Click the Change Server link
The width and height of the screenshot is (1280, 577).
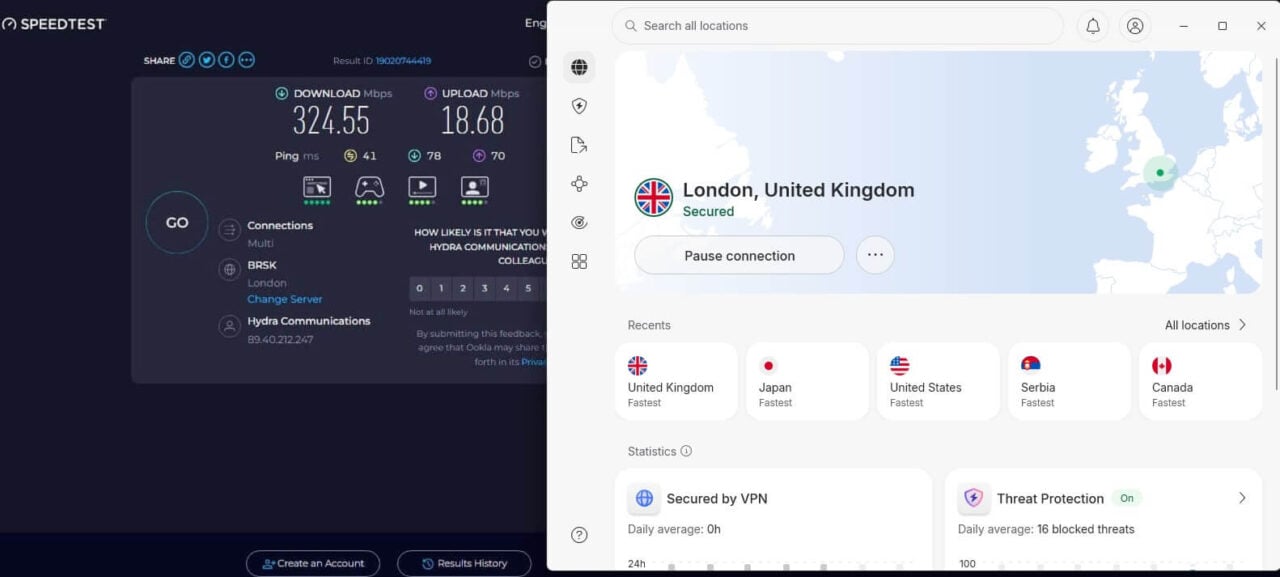point(285,299)
